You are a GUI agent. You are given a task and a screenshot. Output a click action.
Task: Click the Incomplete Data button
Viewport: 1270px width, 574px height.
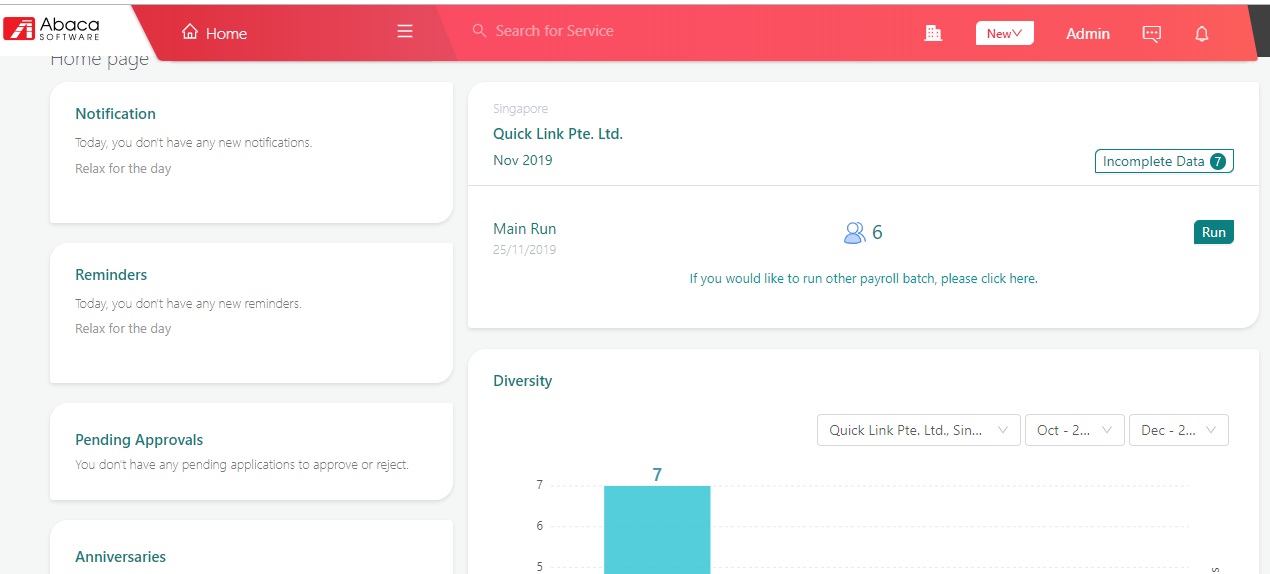point(1164,161)
